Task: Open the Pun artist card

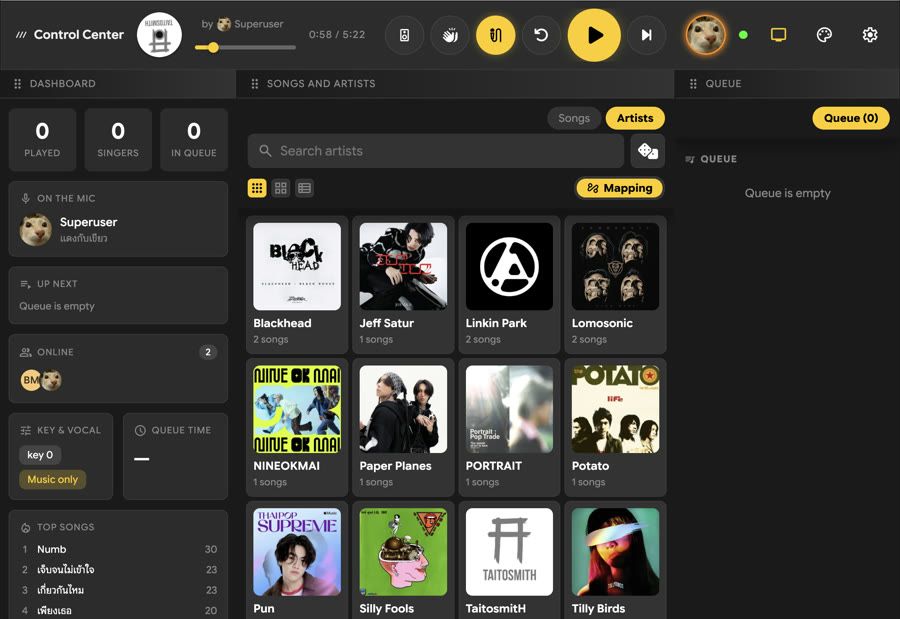Action: point(297,560)
